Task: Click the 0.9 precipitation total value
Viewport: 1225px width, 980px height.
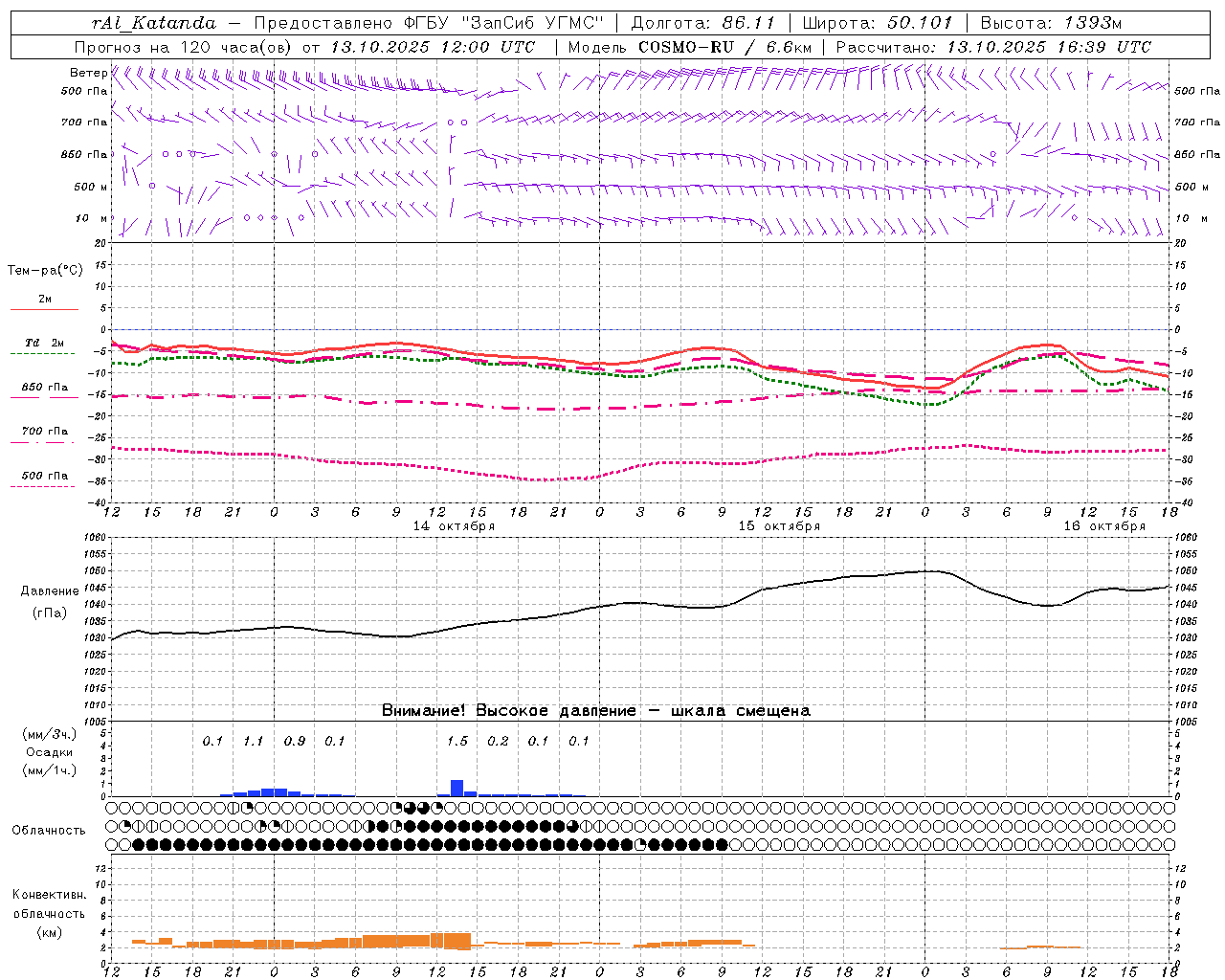Action: click(x=295, y=741)
